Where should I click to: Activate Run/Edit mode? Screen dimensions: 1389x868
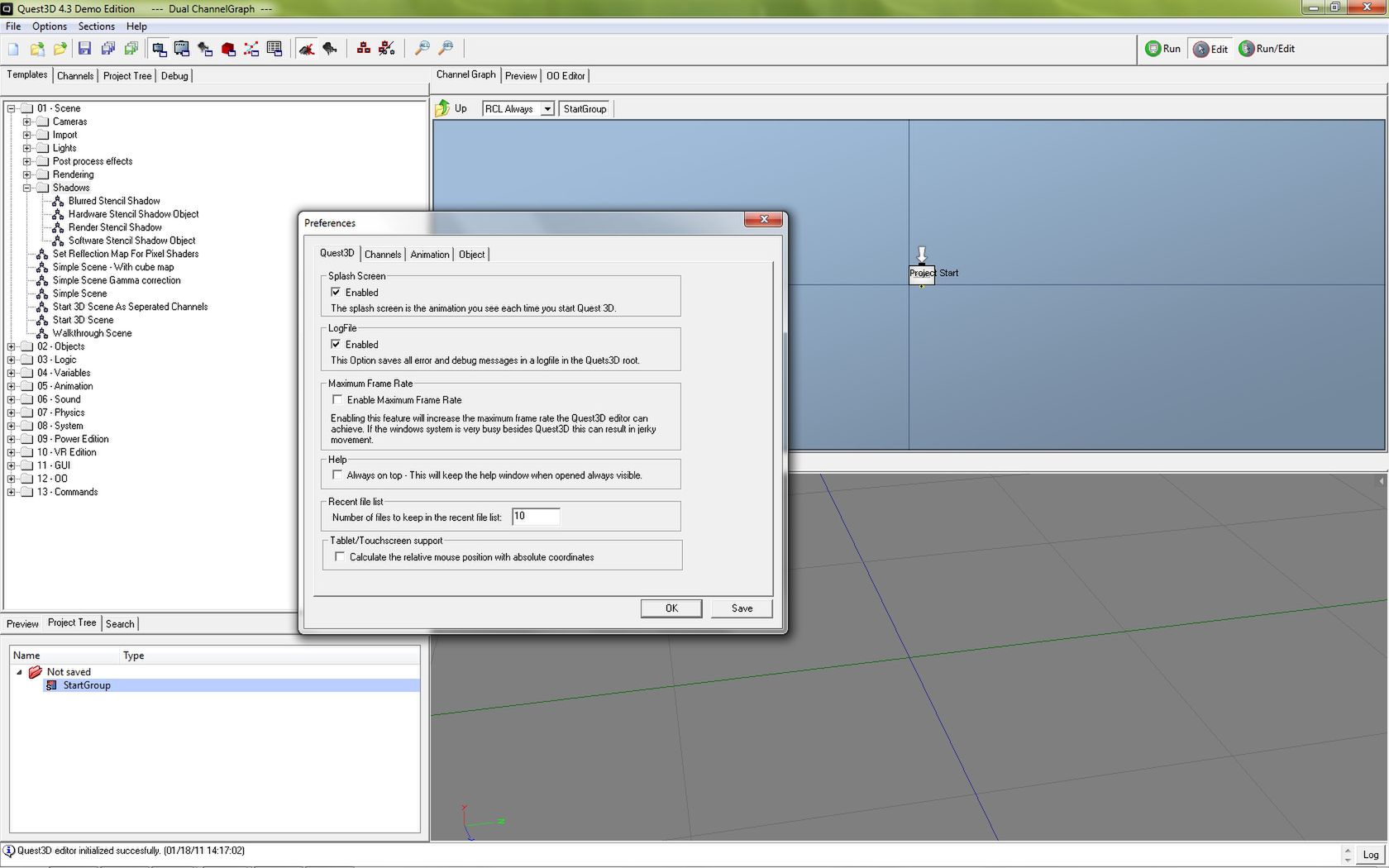point(1267,49)
